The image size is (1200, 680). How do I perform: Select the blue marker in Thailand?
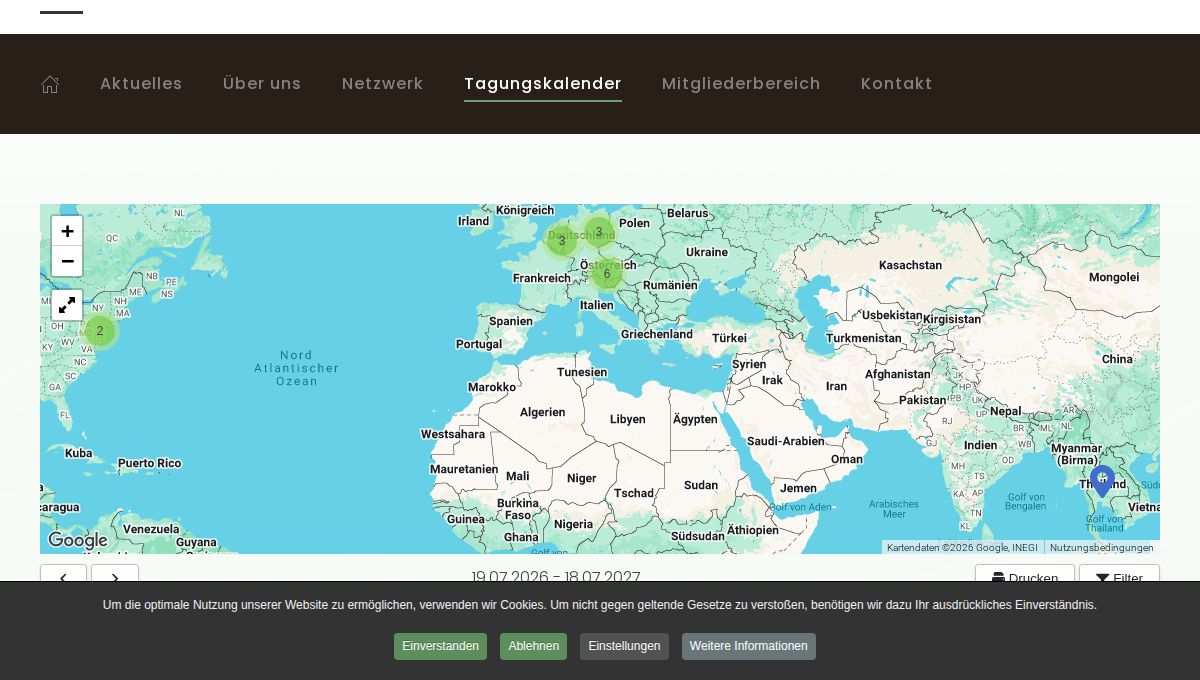[x=1102, y=480]
